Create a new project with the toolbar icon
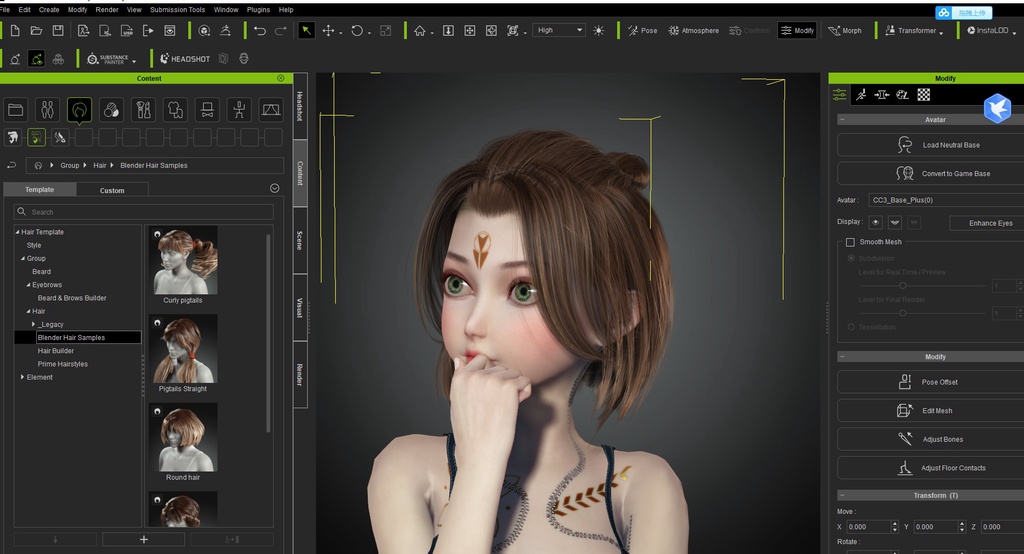The image size is (1024, 554). pos(15,31)
